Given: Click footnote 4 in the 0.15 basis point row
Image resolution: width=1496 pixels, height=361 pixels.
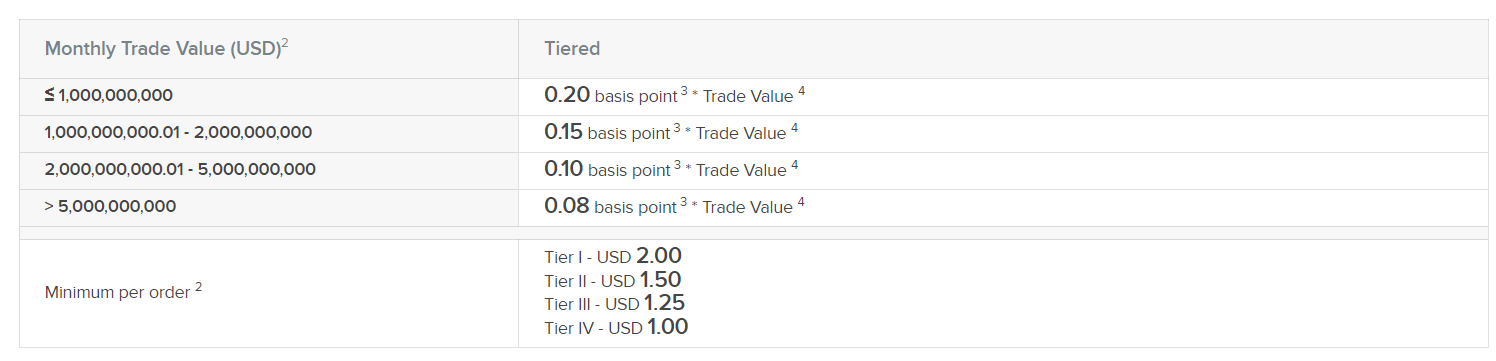Looking at the screenshot, I should point(794,129).
